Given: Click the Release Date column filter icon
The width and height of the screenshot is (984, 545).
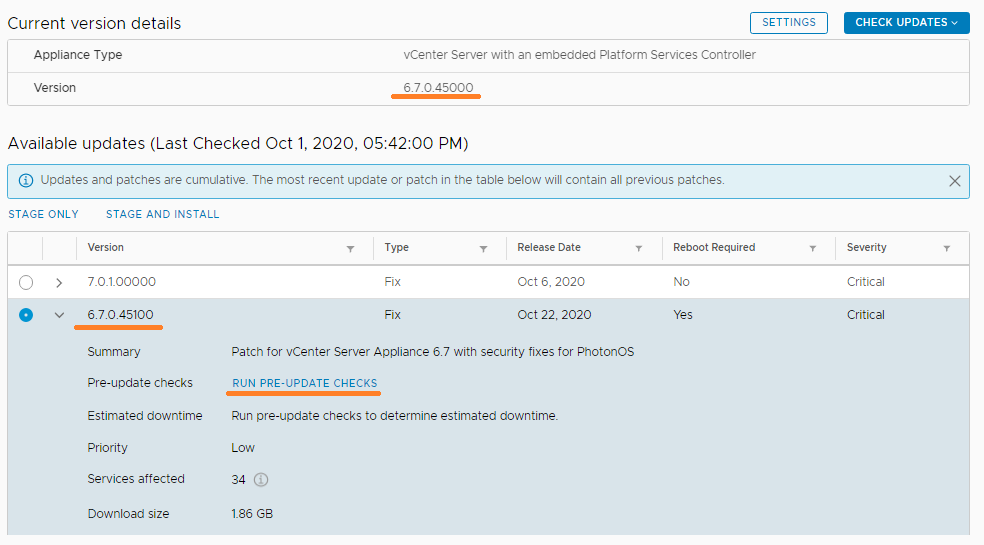Looking at the screenshot, I should point(639,248).
